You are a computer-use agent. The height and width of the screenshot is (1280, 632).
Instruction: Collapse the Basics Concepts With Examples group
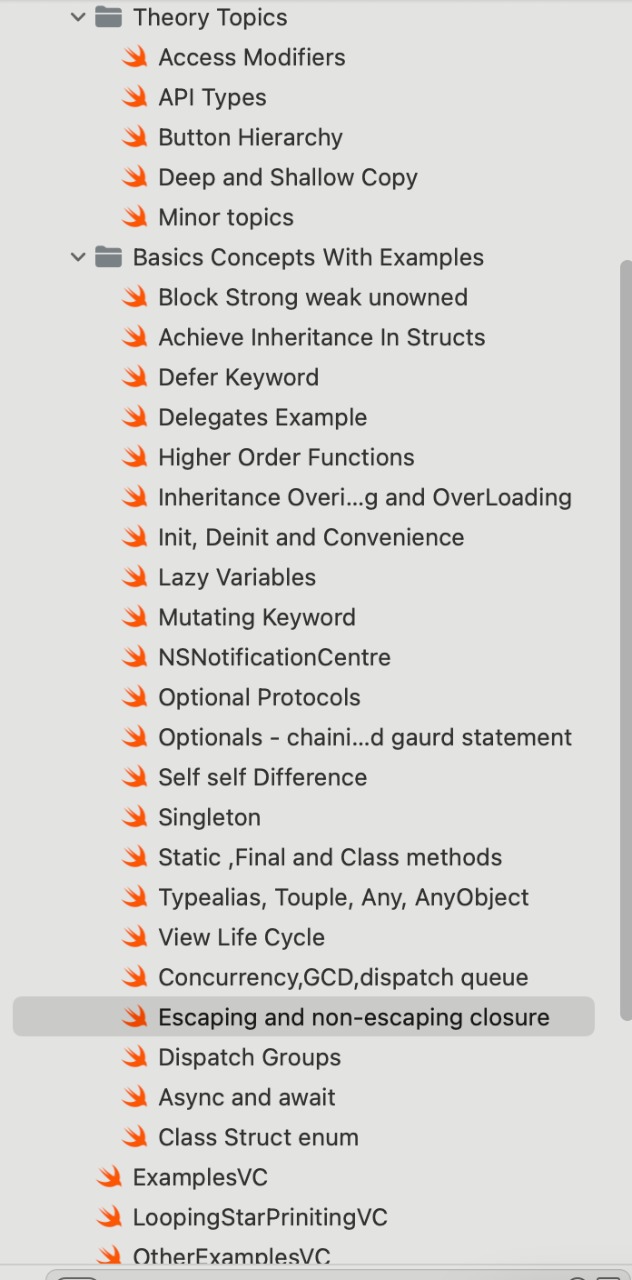[x=77, y=257]
